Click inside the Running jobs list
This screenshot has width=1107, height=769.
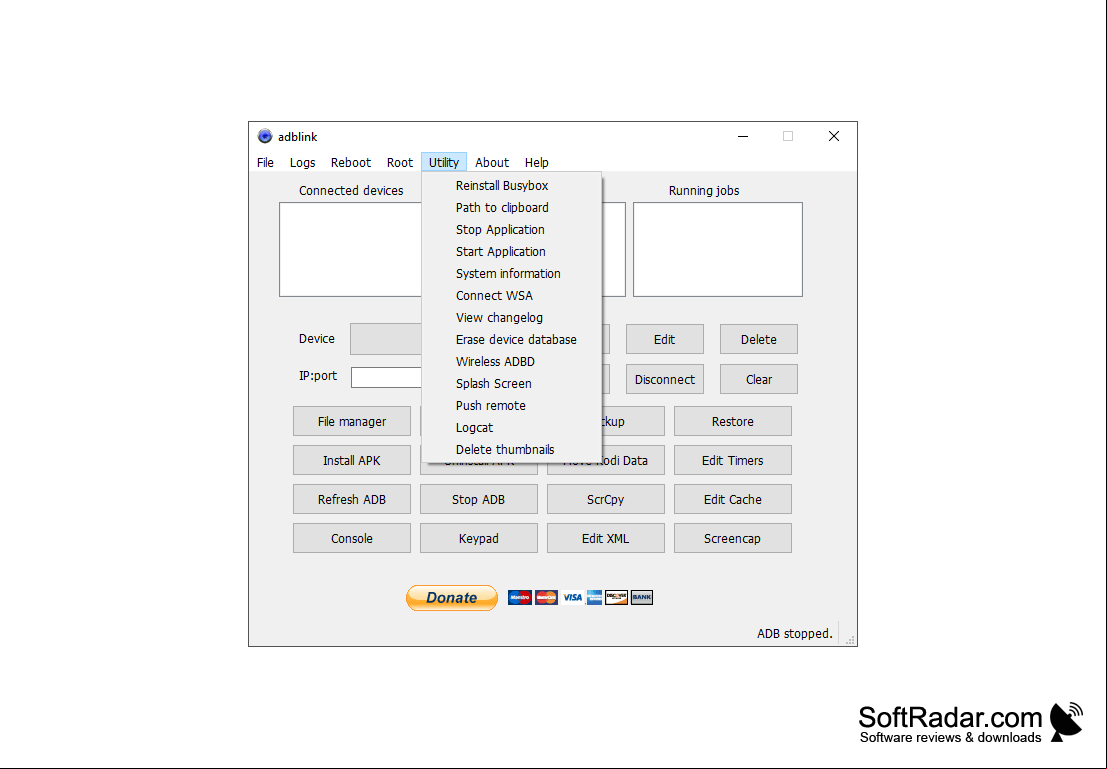(718, 249)
